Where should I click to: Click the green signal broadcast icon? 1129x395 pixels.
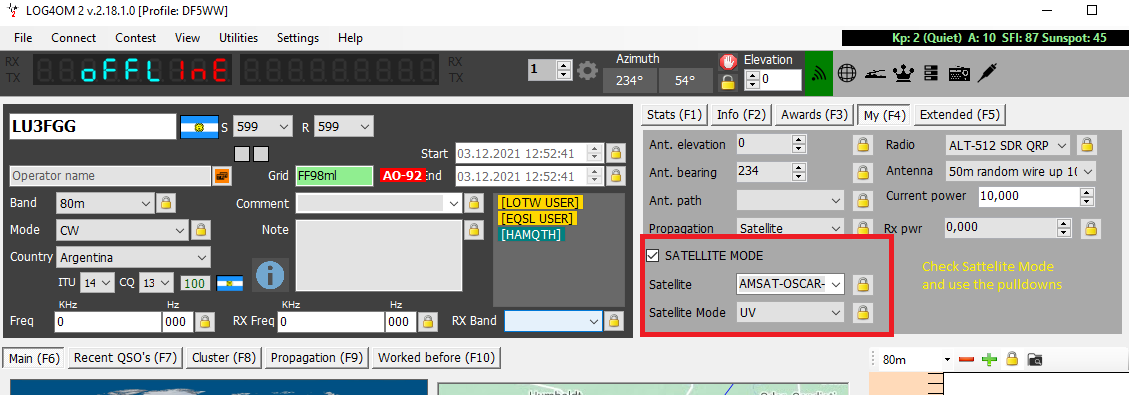[819, 73]
